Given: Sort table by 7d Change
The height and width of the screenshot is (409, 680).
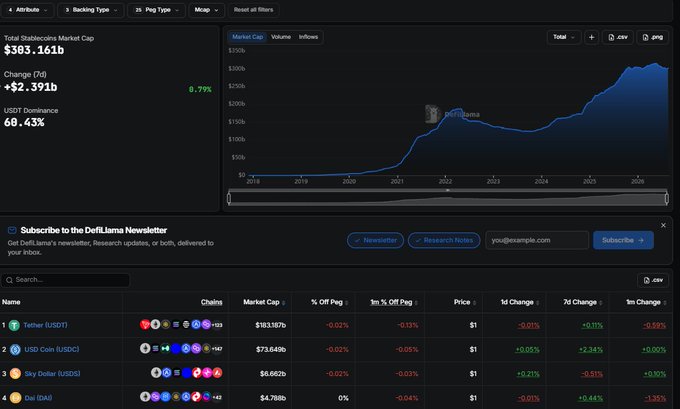Looking at the screenshot, I should tap(583, 302).
